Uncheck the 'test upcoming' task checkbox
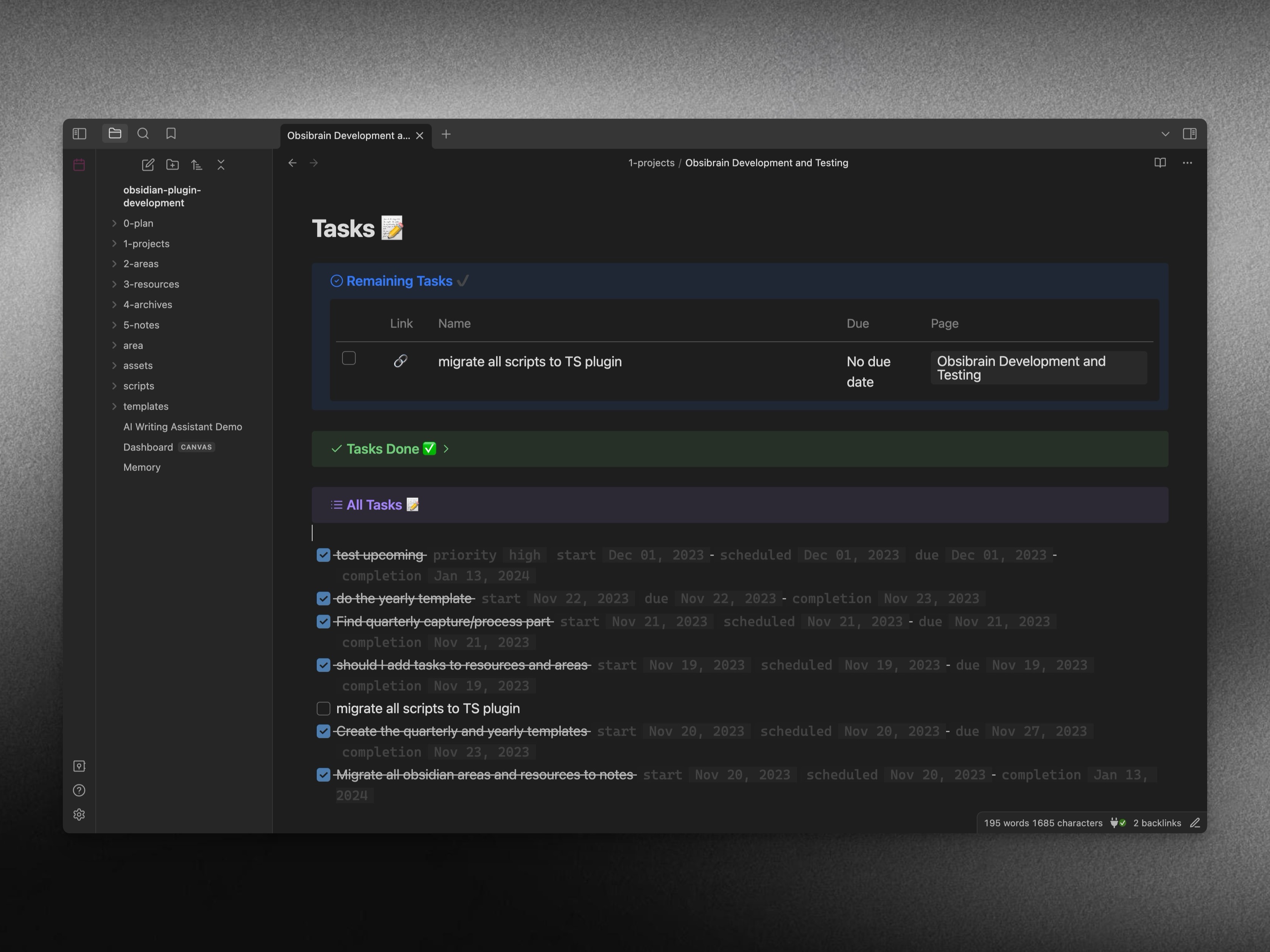Viewport: 1270px width, 952px height. 323,555
